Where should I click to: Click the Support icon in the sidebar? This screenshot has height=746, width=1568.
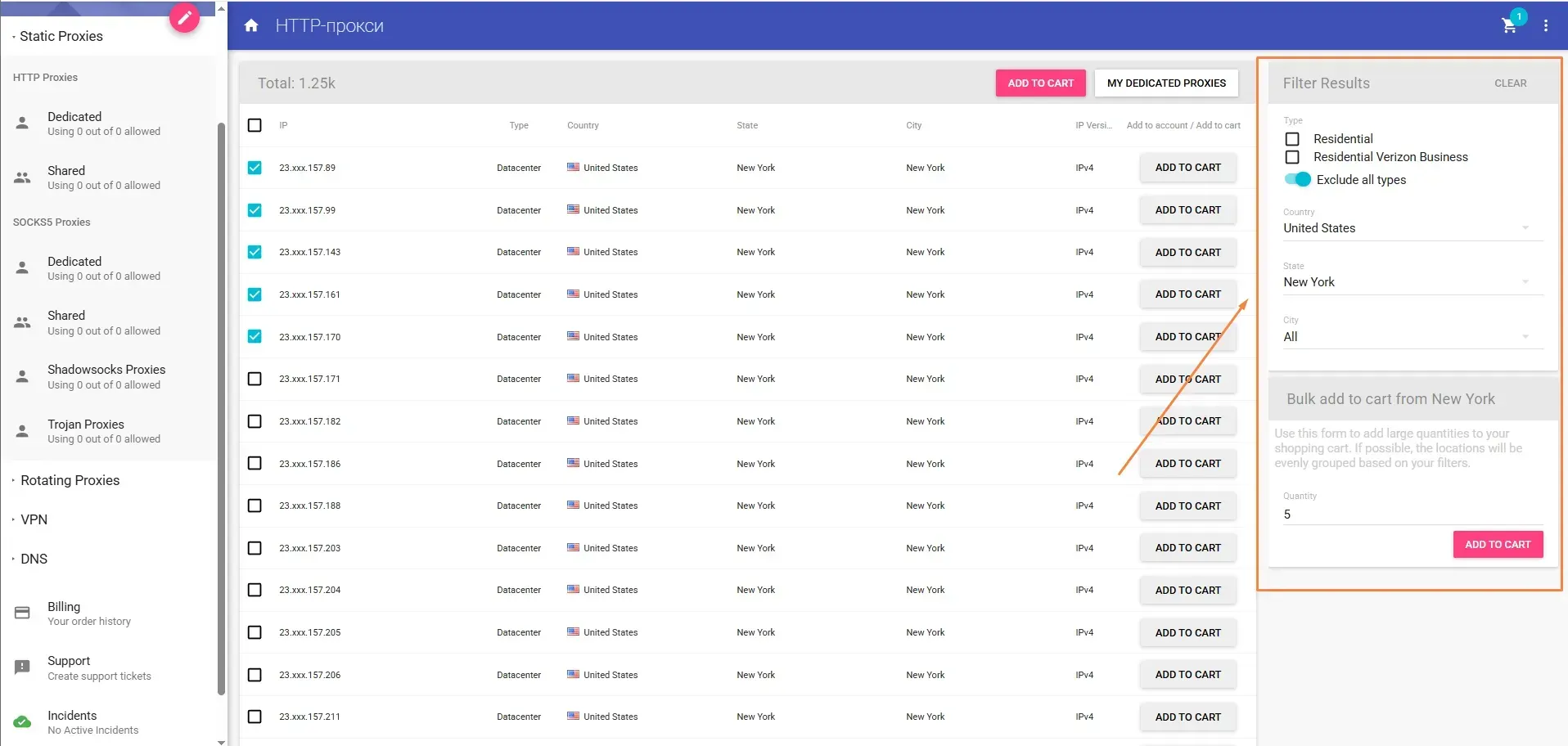(x=21, y=667)
